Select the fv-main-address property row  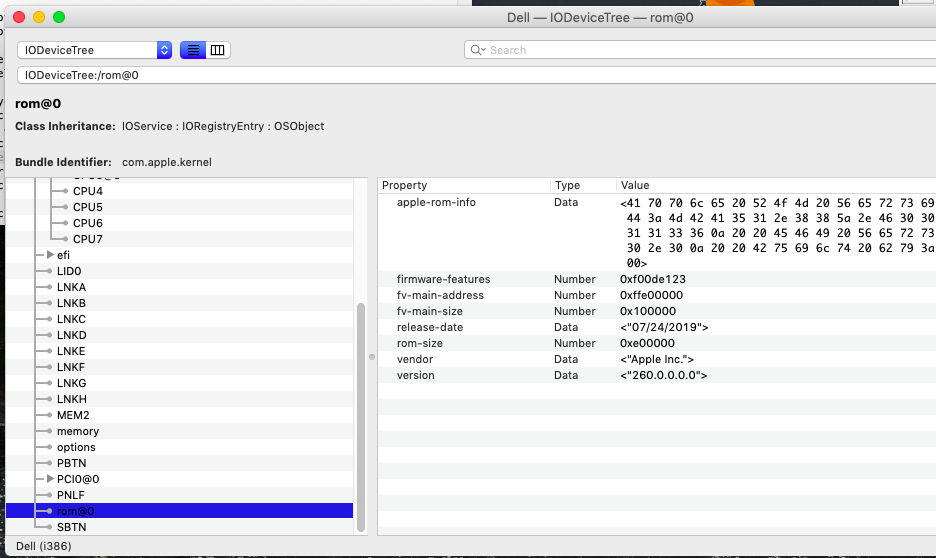(657, 295)
